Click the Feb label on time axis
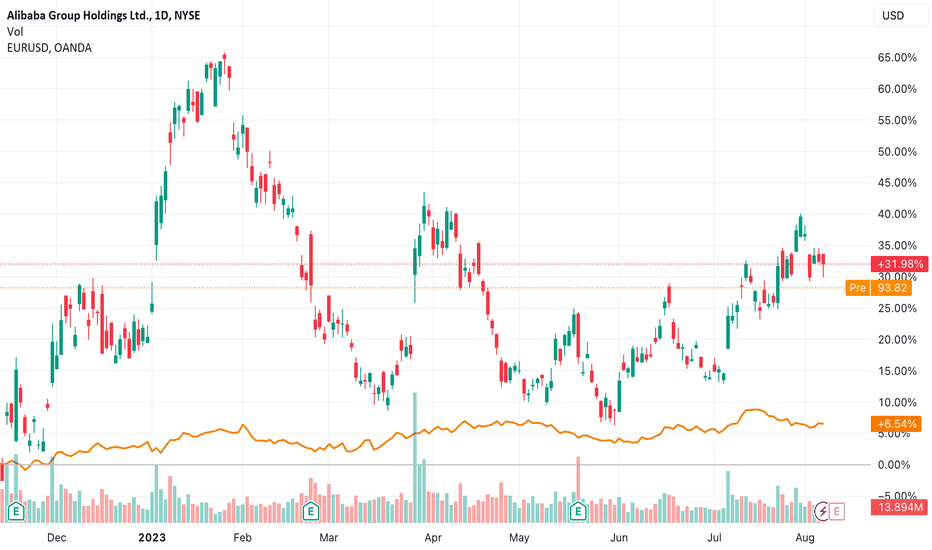Screen dimensions: 932x550 coord(243,538)
